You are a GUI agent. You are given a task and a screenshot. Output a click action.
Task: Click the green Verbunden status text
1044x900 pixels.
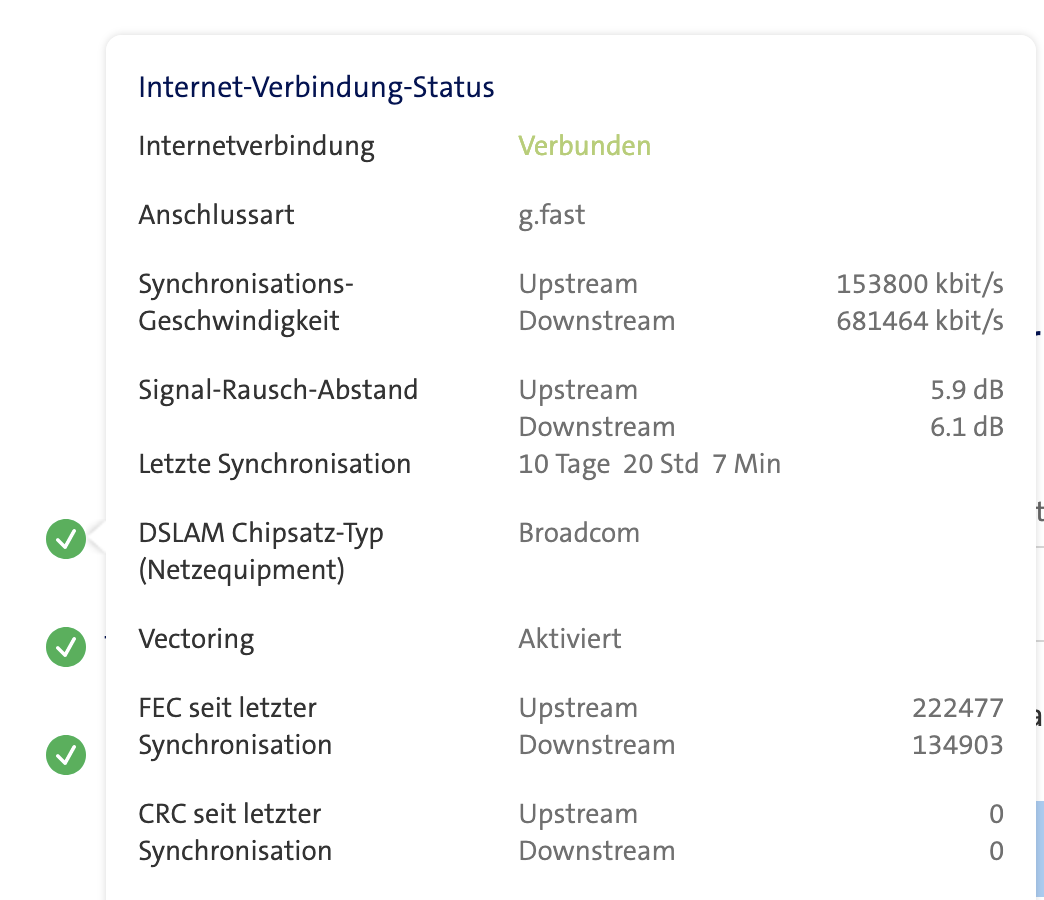tap(584, 146)
